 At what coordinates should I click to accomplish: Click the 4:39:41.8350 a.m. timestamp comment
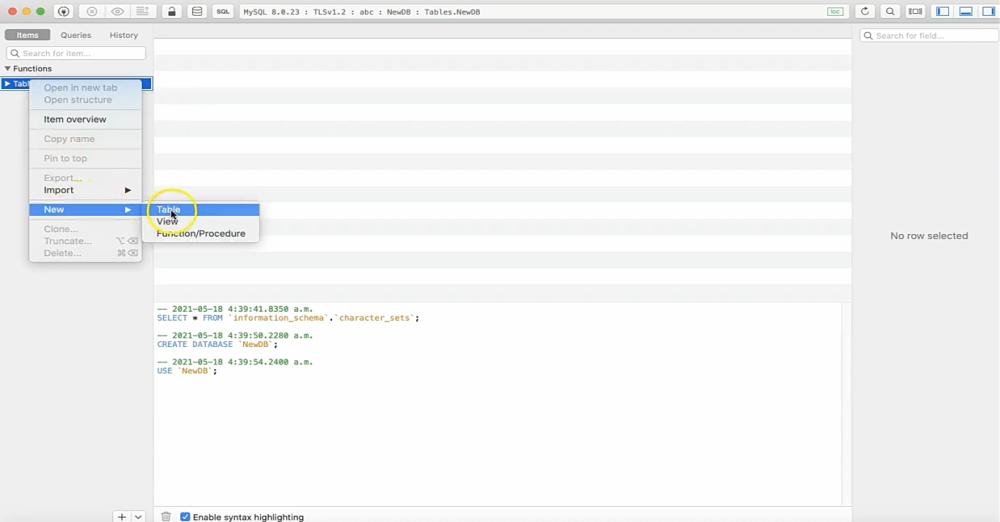235,309
